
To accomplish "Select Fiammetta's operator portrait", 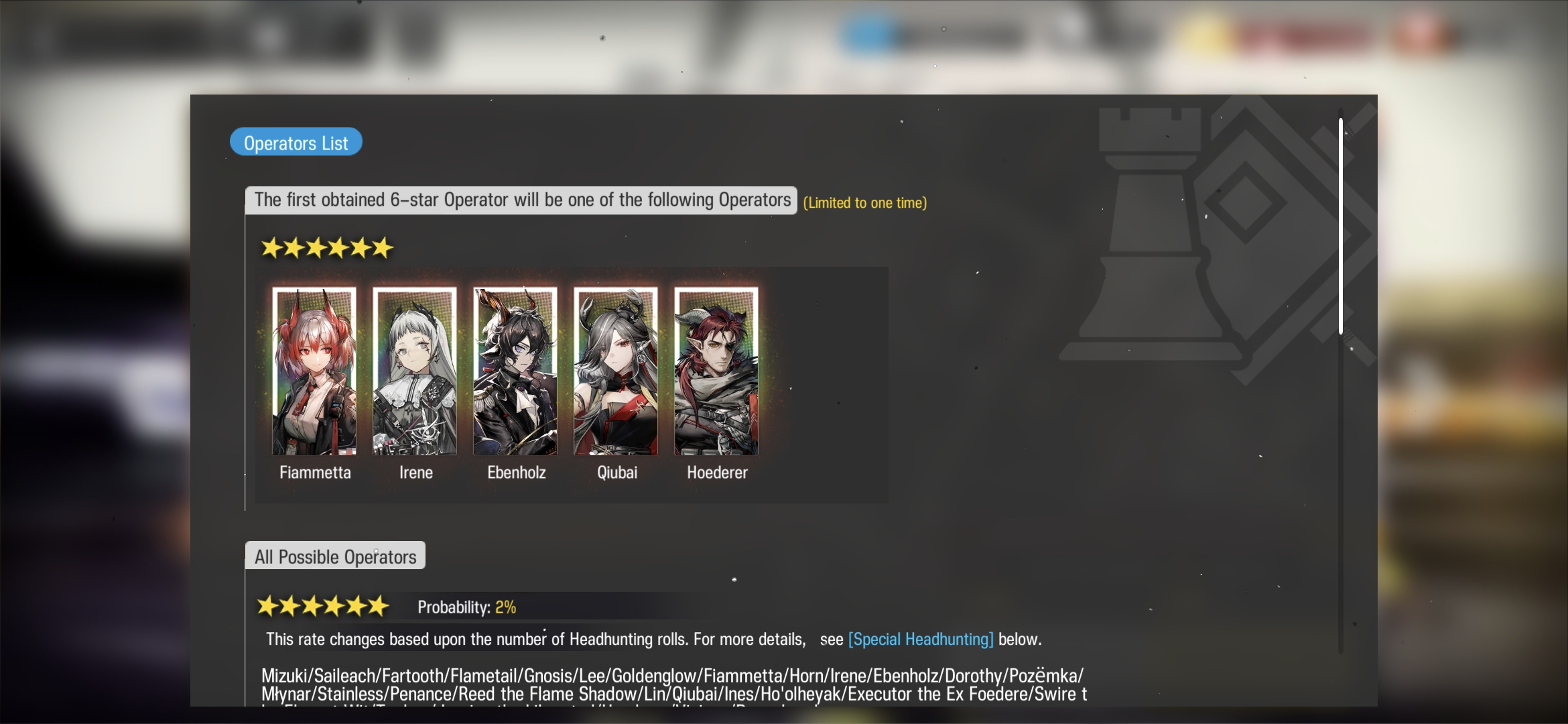I will pyautogui.click(x=314, y=371).
